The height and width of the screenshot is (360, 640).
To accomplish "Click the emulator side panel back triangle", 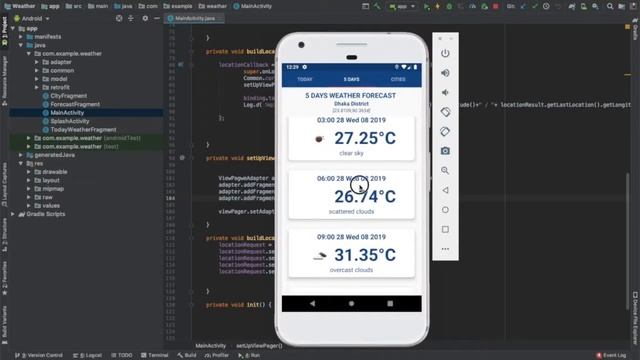I will pos(445,190).
